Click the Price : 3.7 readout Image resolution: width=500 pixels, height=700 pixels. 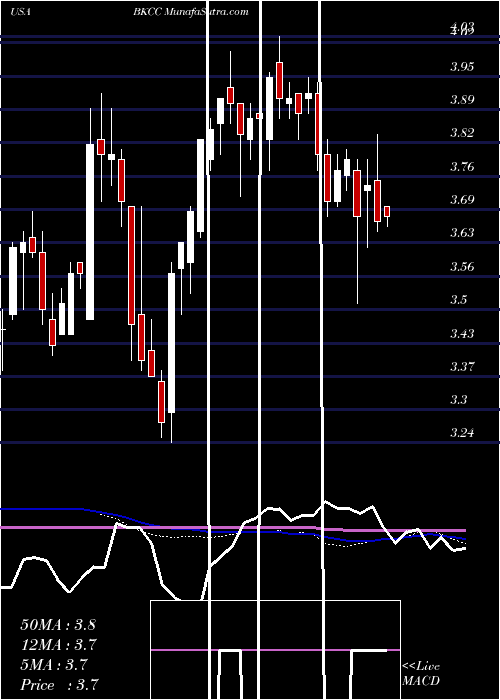tap(59, 685)
